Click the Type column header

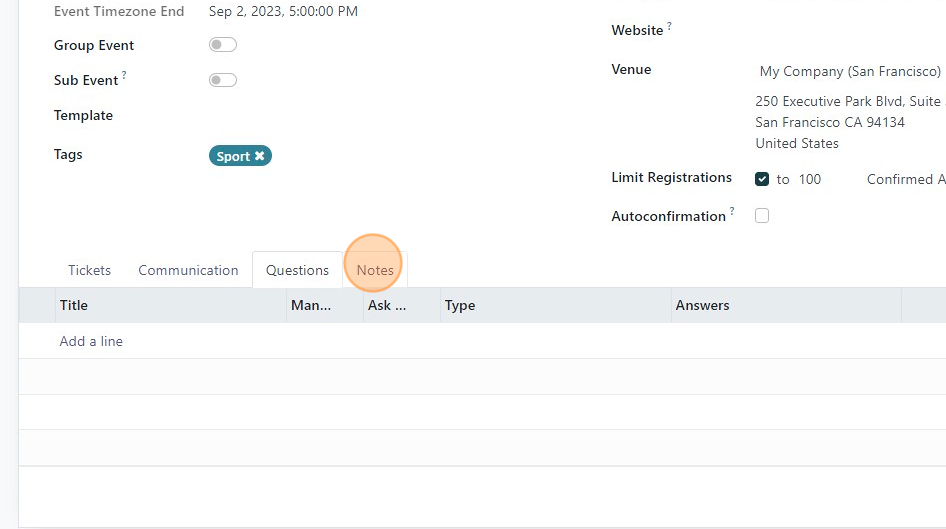[555, 305]
